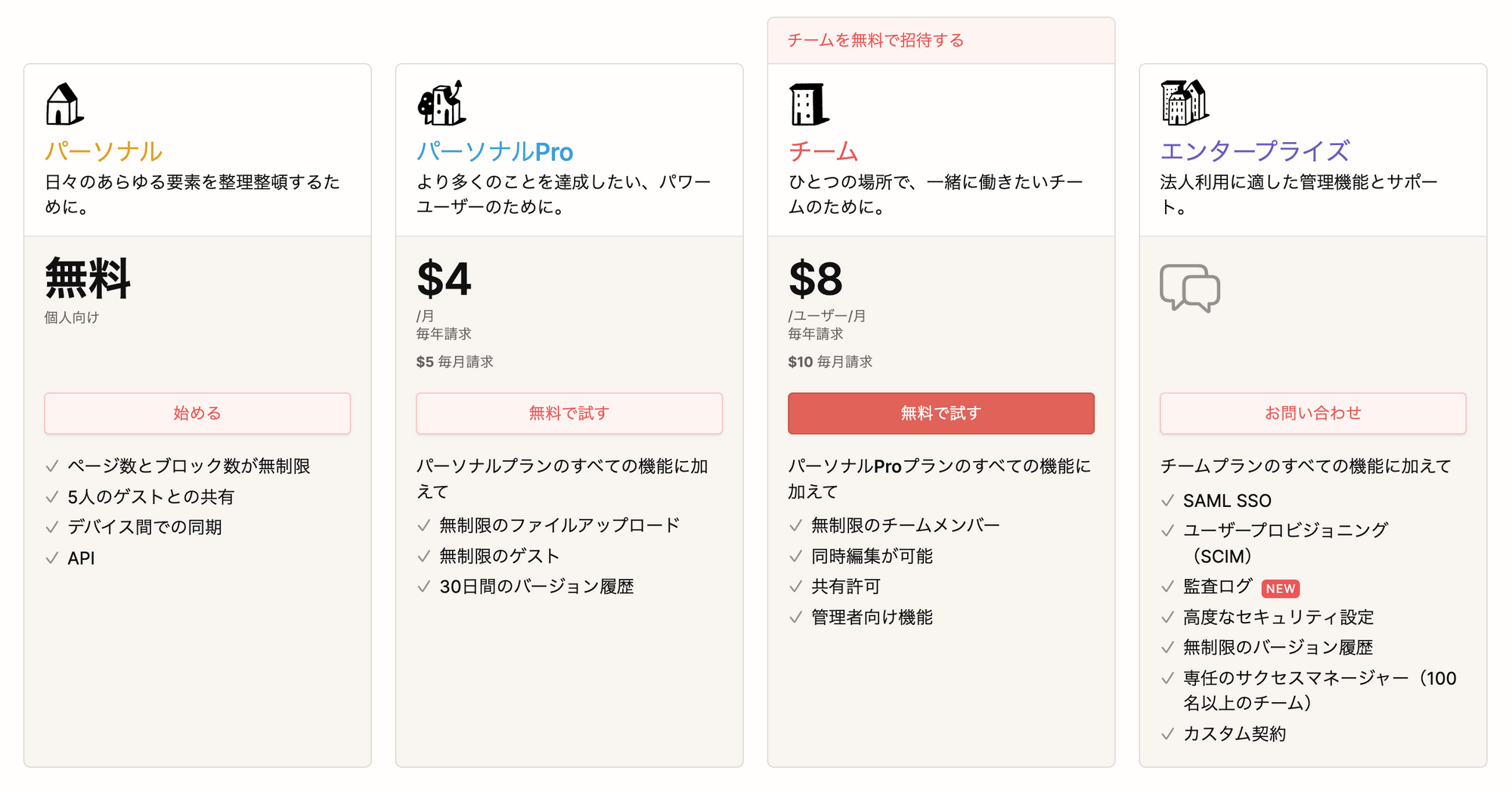
Task: Click the Personal plan house icon
Action: coord(64,104)
